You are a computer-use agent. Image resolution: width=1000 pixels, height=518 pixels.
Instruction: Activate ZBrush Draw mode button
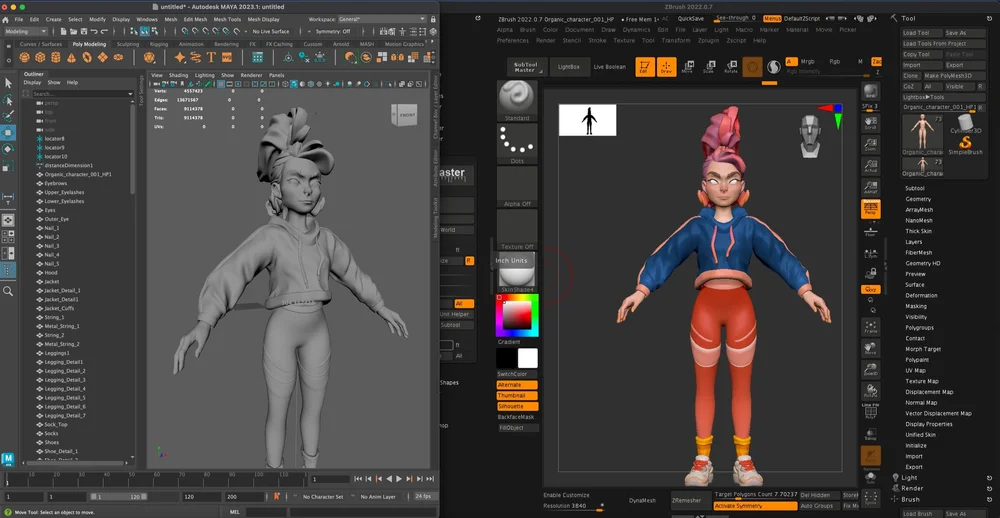[x=666, y=66]
